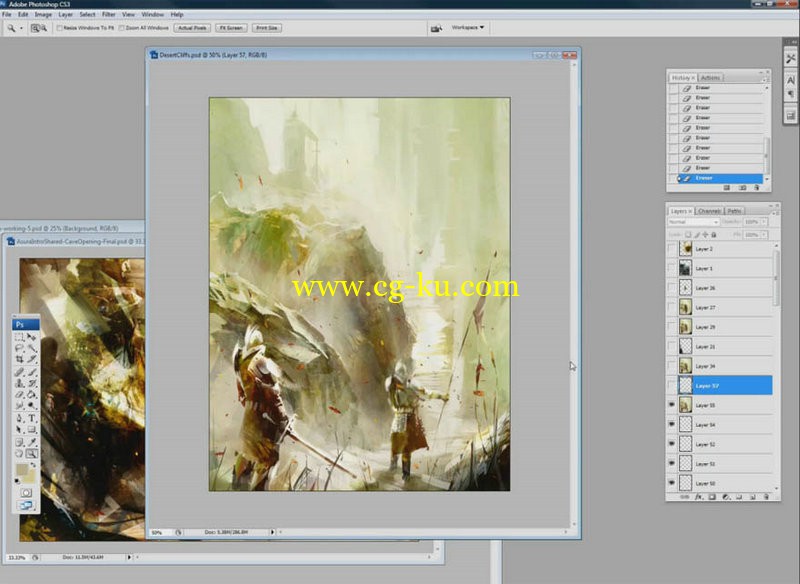Open the foreground color swatch
Screen dimensions: 800x584
21,470
